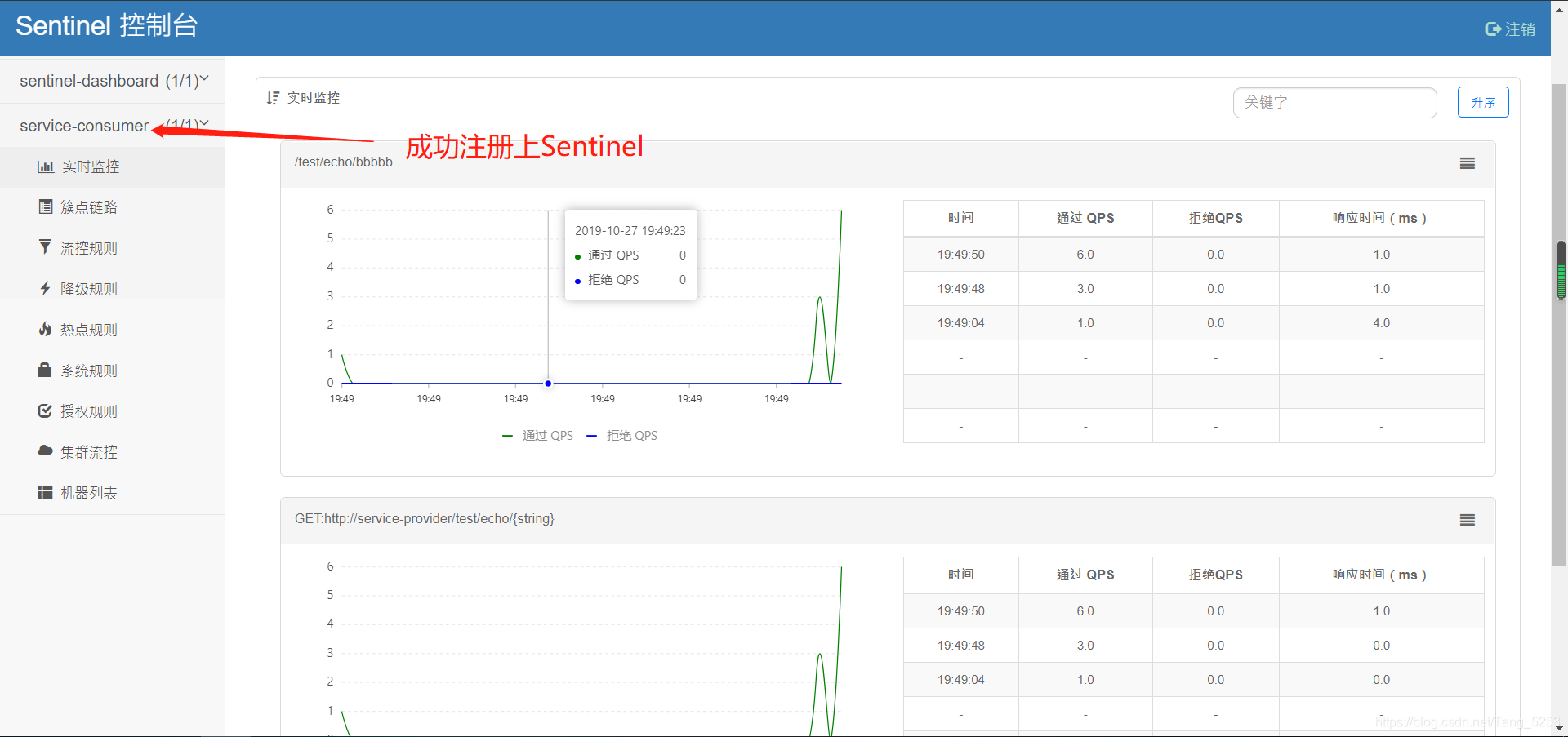The width and height of the screenshot is (1568, 737).
Task: Click 响应时间 ( ms ) header in second table
Action: tap(1381, 575)
